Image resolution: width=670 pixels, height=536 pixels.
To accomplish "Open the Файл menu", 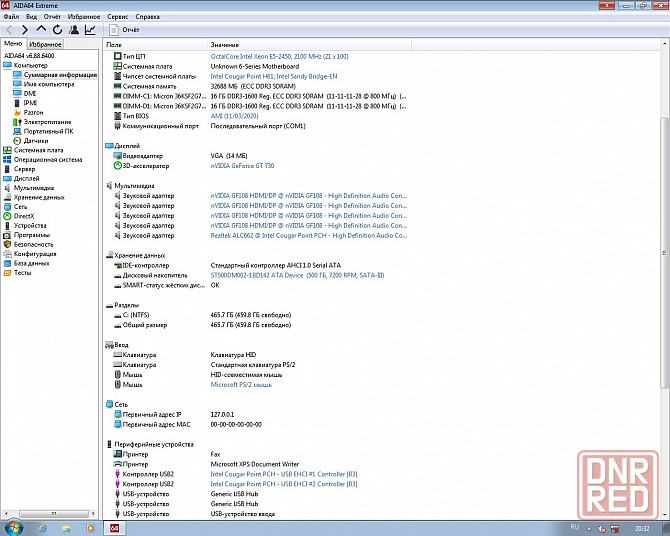I will [11, 17].
